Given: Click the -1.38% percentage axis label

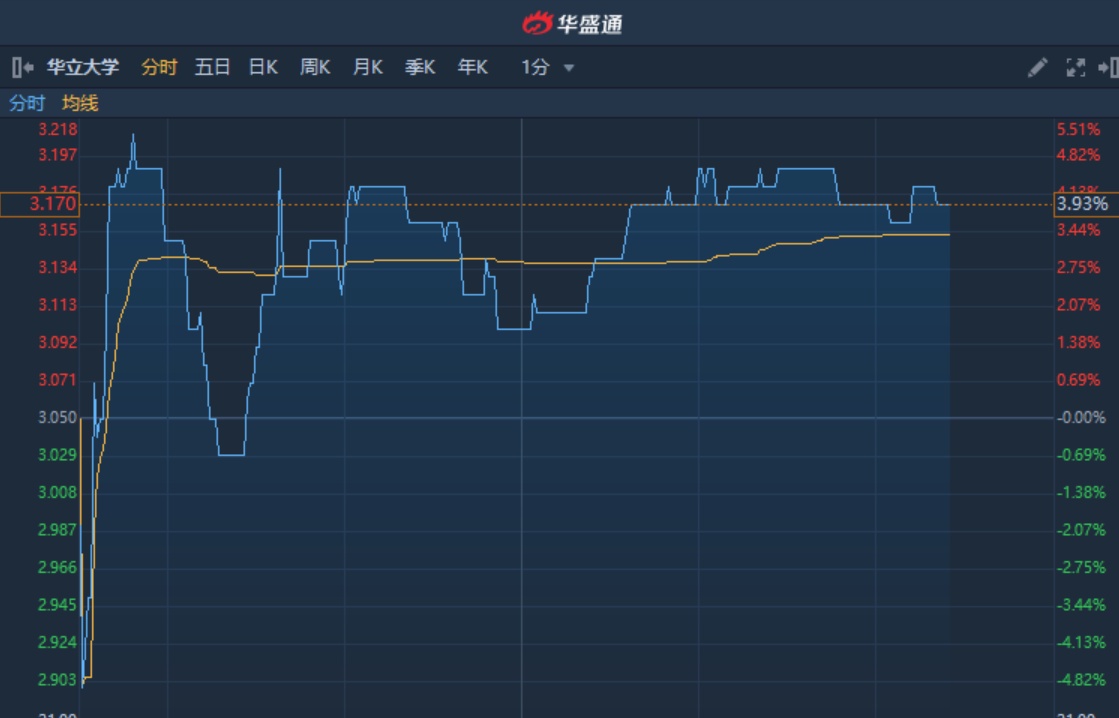Looking at the screenshot, I should pos(1081,492).
